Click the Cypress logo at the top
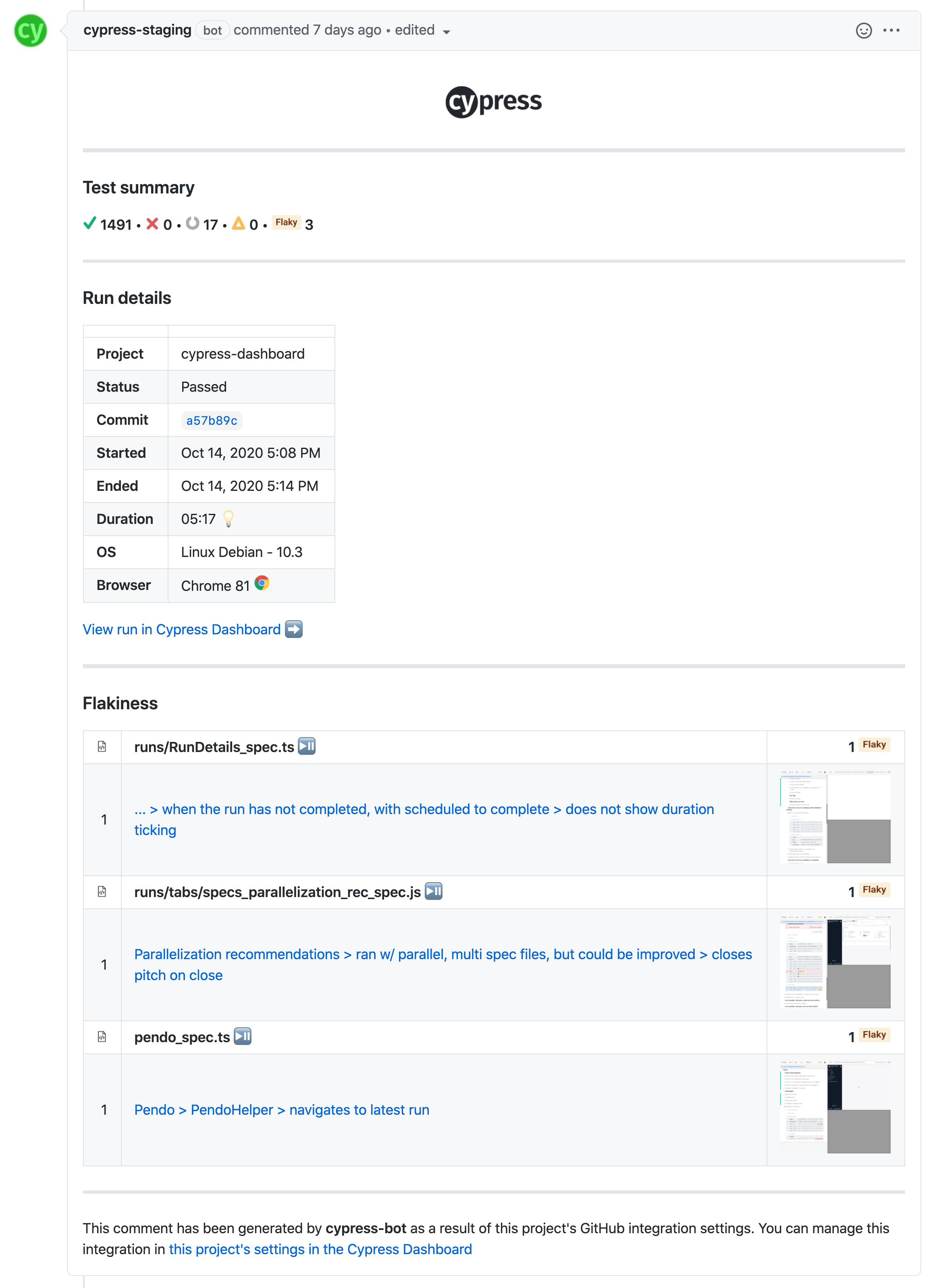This screenshot has width=939, height=1288. click(493, 101)
